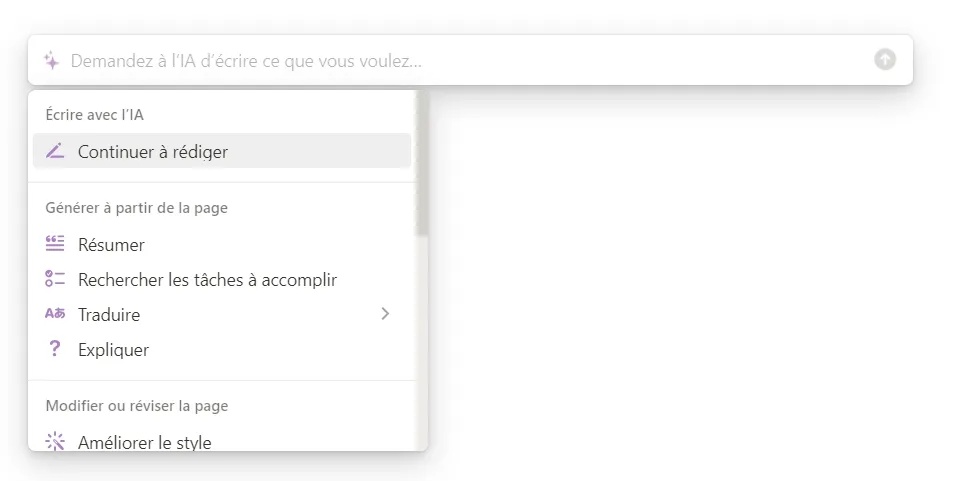This screenshot has height=481, width=955.
Task: Click the purple question mark icon
Action: 55,348
